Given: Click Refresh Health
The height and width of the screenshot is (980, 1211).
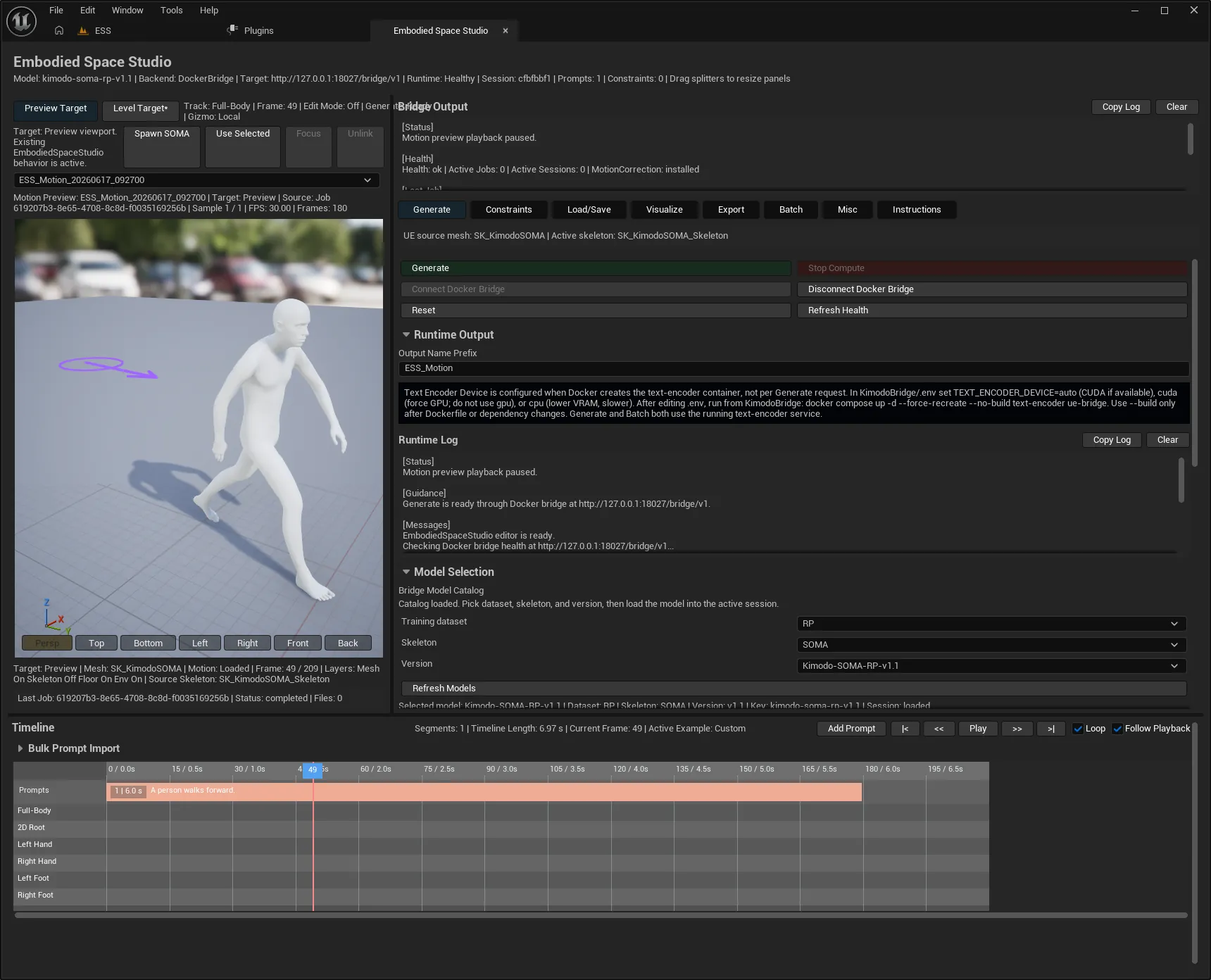Looking at the screenshot, I should (992, 310).
